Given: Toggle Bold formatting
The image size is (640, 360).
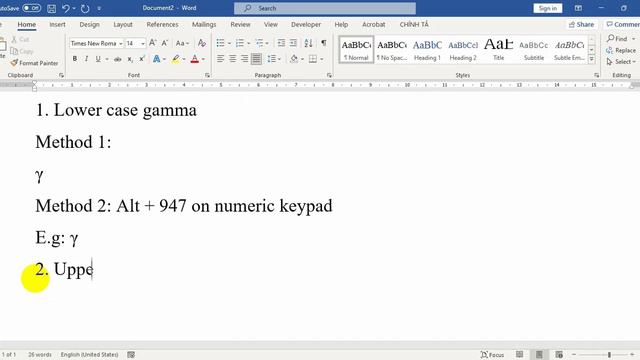Looking at the screenshot, I should point(75,59).
